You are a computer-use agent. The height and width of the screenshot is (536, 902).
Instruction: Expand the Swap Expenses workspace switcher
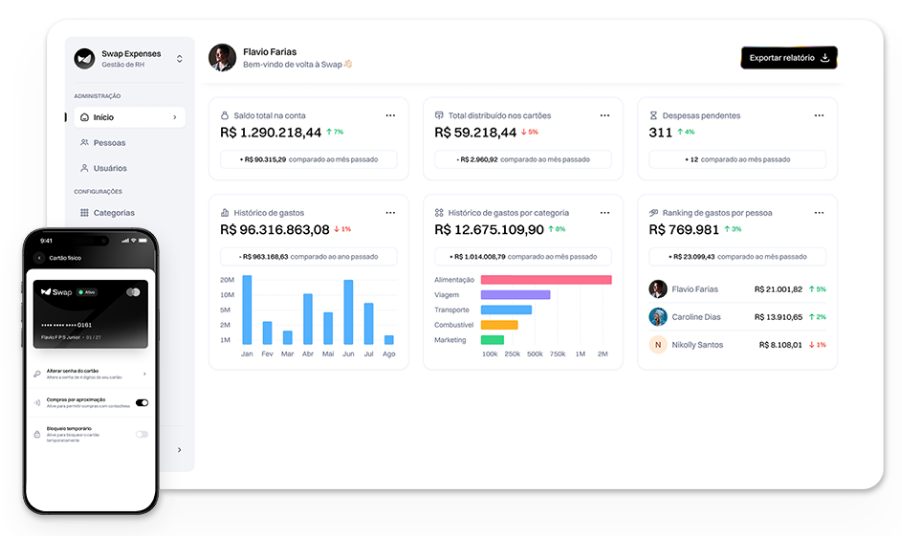(179, 59)
